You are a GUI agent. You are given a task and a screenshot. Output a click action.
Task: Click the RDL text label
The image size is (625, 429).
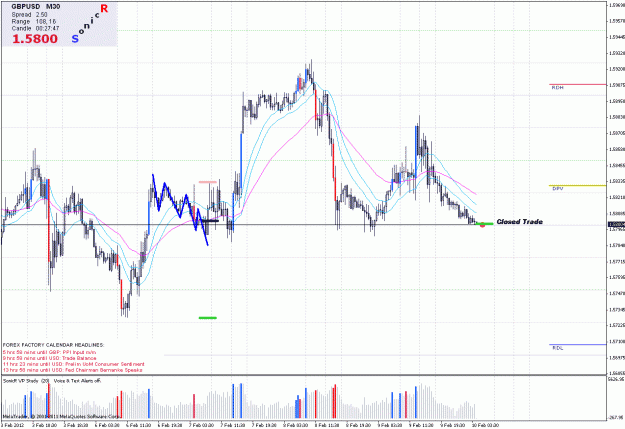point(558,348)
